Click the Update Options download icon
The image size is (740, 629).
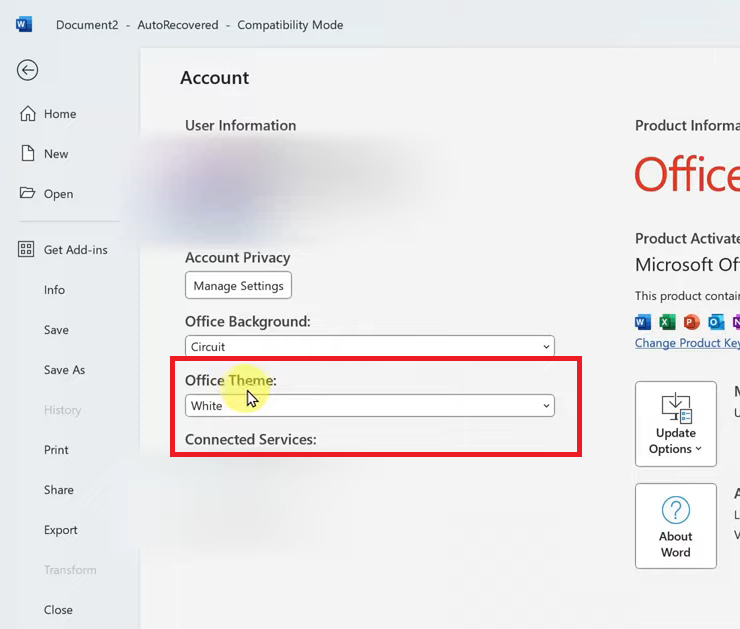pyautogui.click(x=676, y=407)
